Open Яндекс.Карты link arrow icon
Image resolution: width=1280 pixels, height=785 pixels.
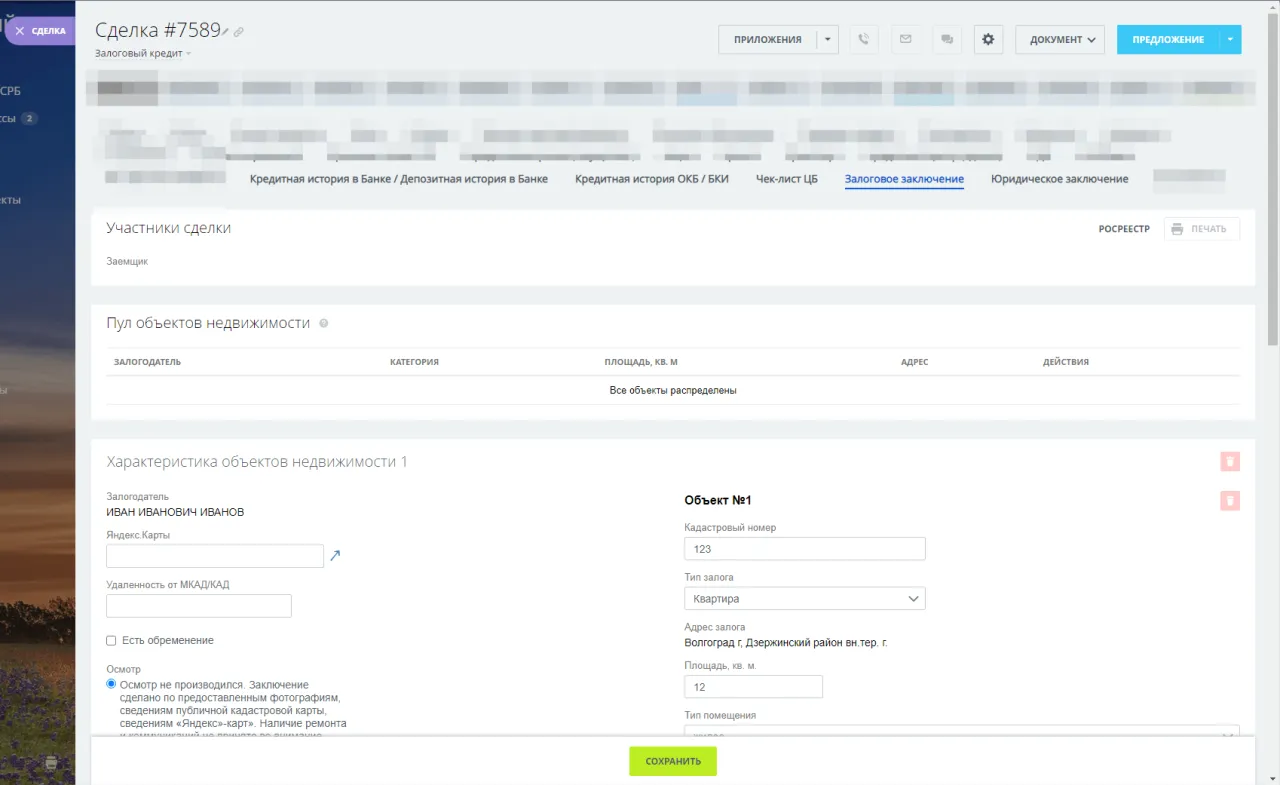click(336, 556)
